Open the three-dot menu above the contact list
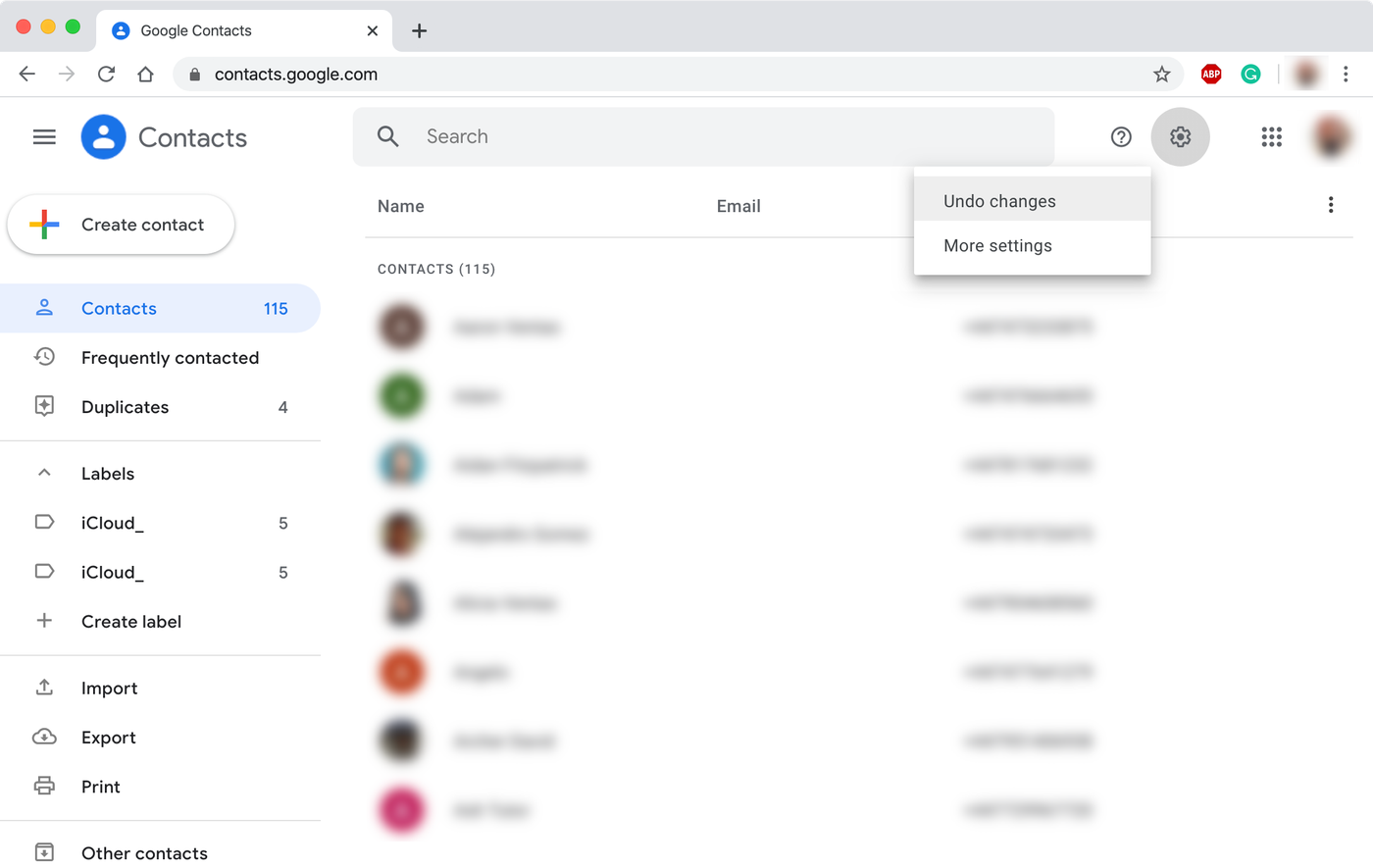Viewport: 1373px width, 868px height. click(1331, 204)
